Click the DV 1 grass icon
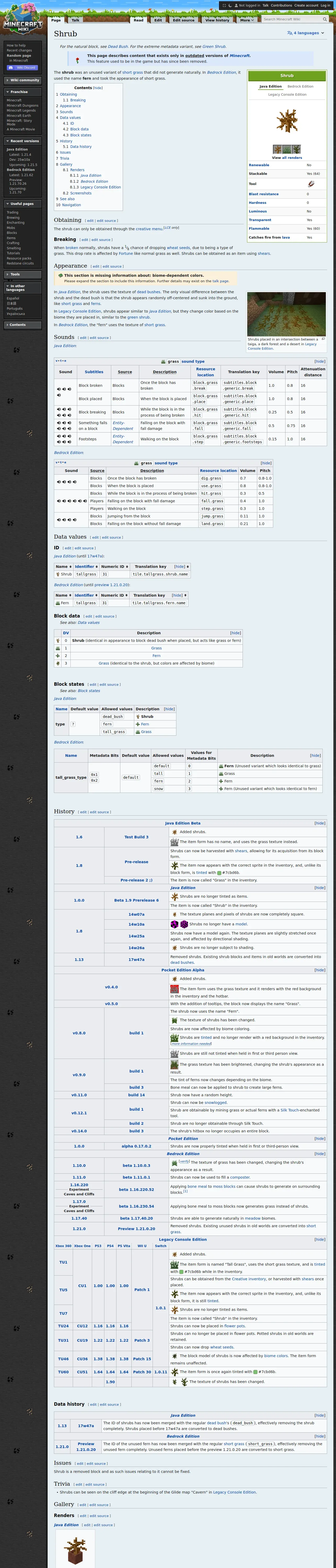The width and height of the screenshot is (336, 1568). [58, 648]
